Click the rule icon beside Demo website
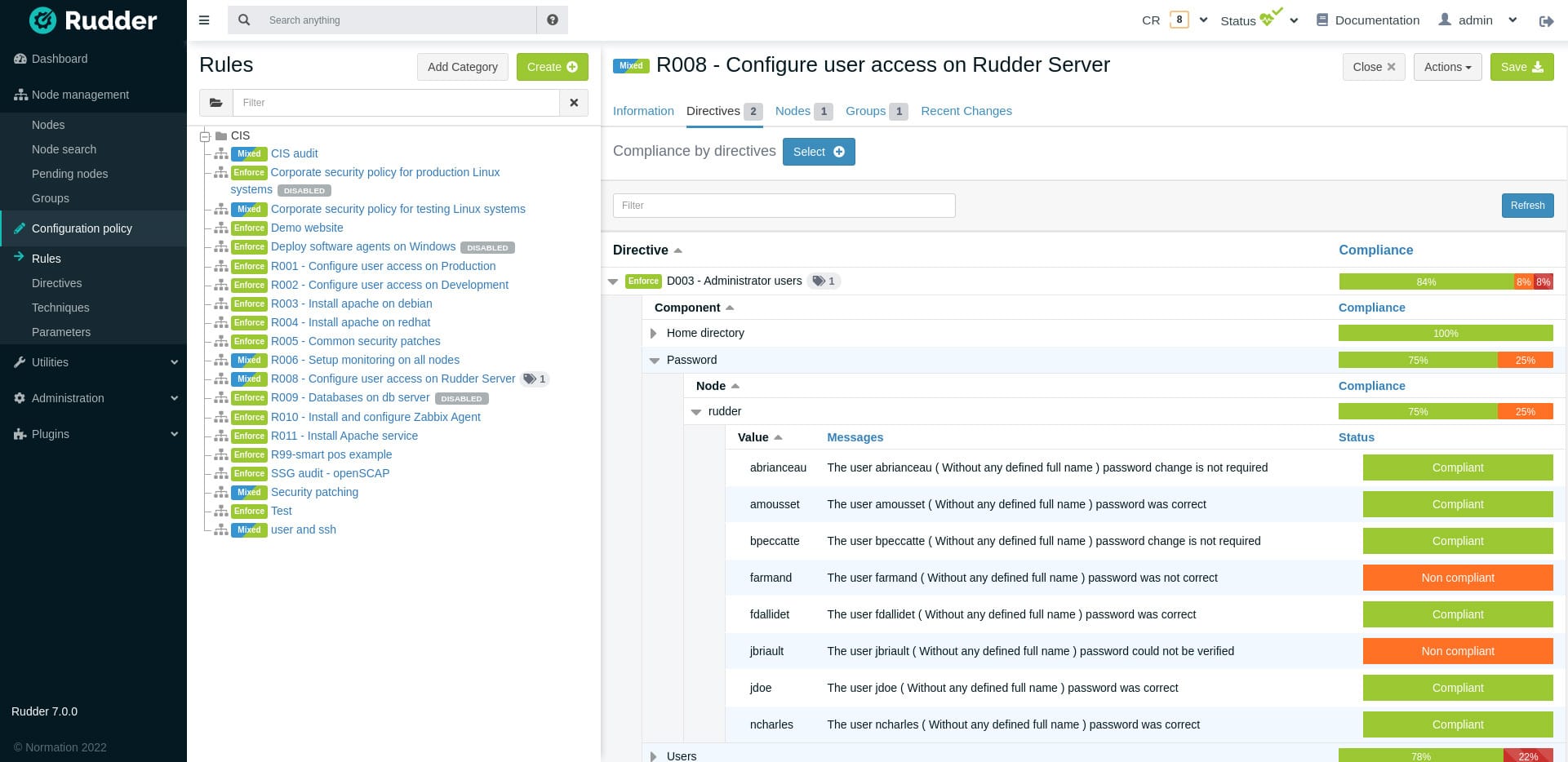 tap(221, 228)
